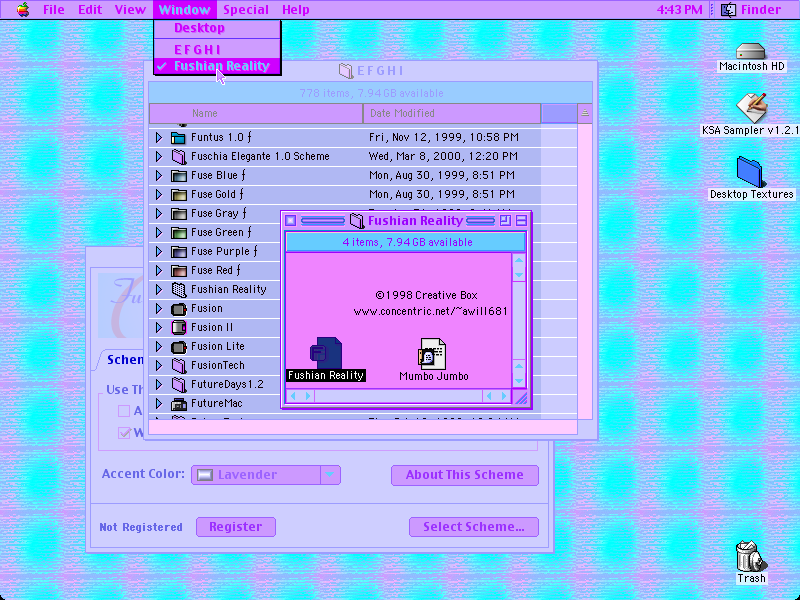
Task: Click the 4:43 PM menu bar clock
Action: click(x=679, y=10)
